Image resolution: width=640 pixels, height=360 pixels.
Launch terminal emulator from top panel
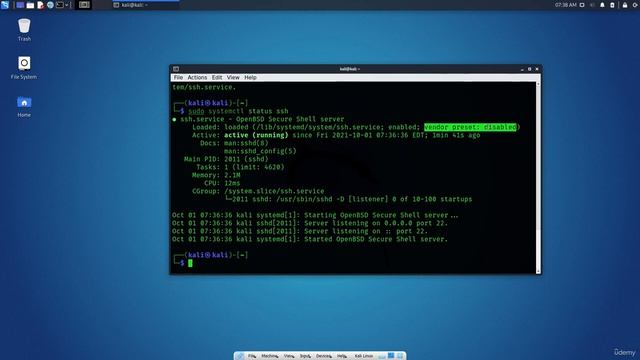pos(60,5)
